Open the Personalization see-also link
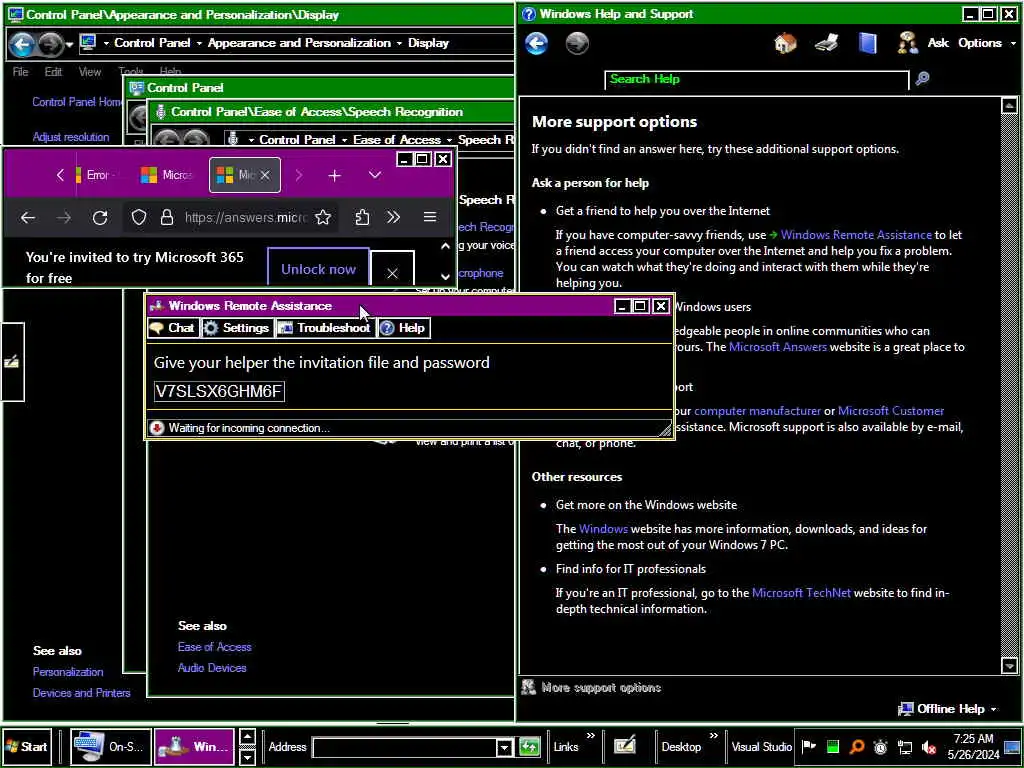The height and width of the screenshot is (768, 1024). (68, 672)
